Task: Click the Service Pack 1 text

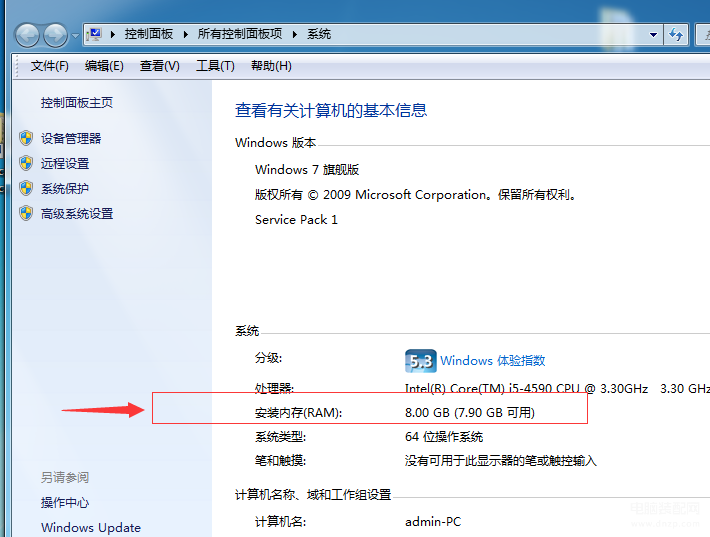Action: 296,220
